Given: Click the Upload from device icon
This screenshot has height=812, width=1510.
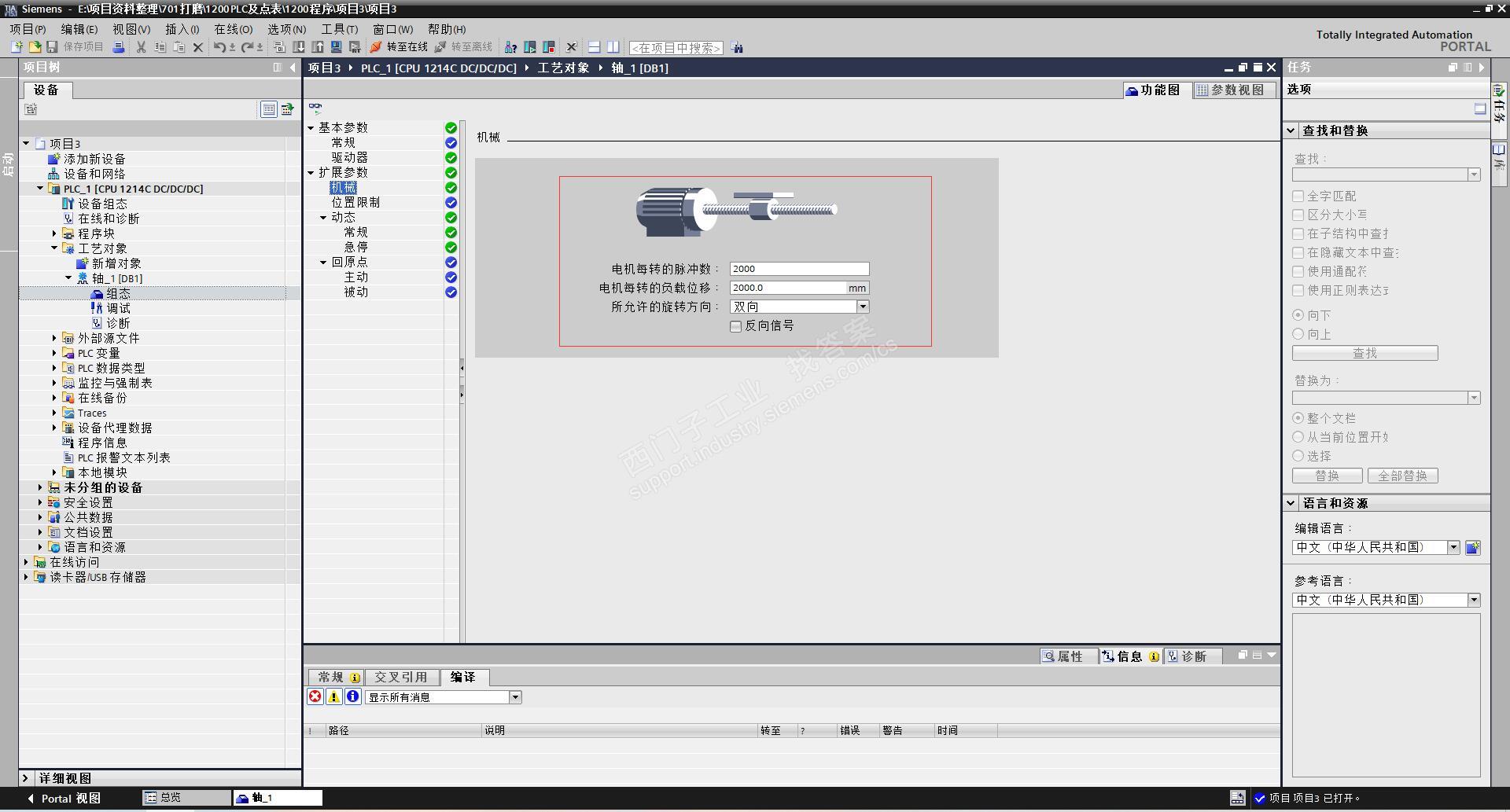Looking at the screenshot, I should point(318,47).
